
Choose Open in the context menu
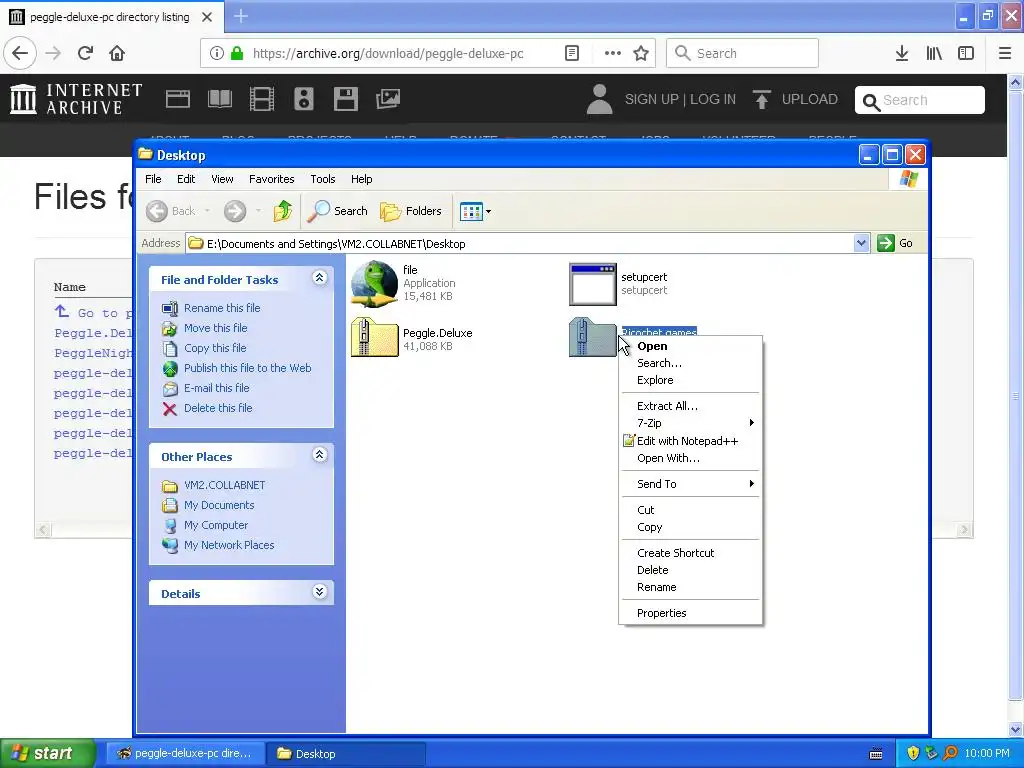(690, 346)
